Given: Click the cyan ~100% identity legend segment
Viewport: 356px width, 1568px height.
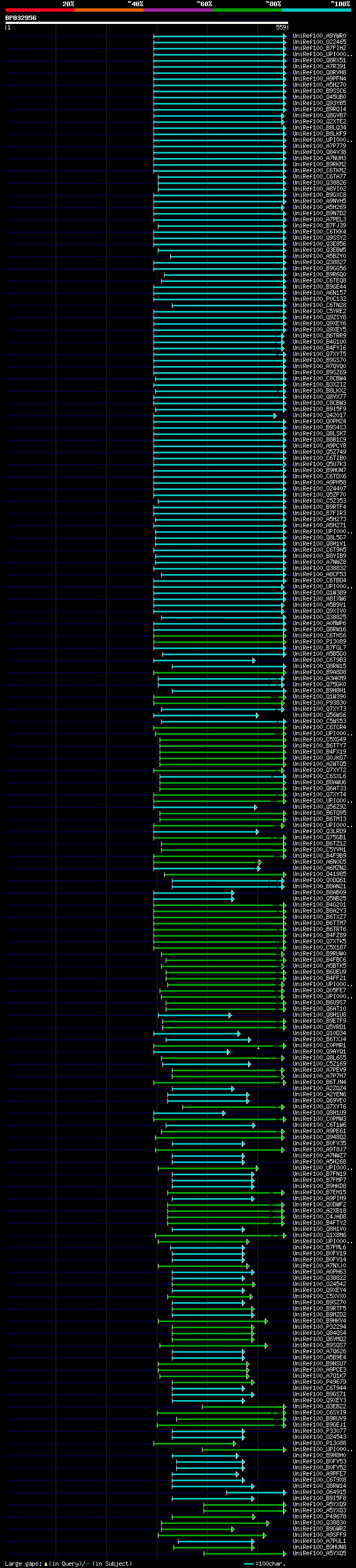Looking at the screenshot, I should 317,10.
